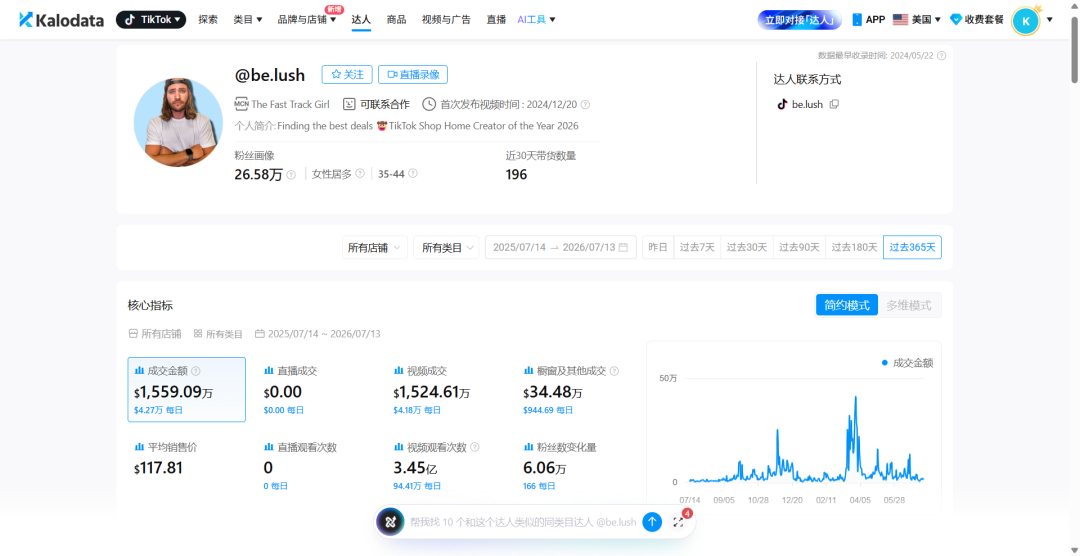Click the help icon beside 数据最早收录时间

click(x=942, y=56)
